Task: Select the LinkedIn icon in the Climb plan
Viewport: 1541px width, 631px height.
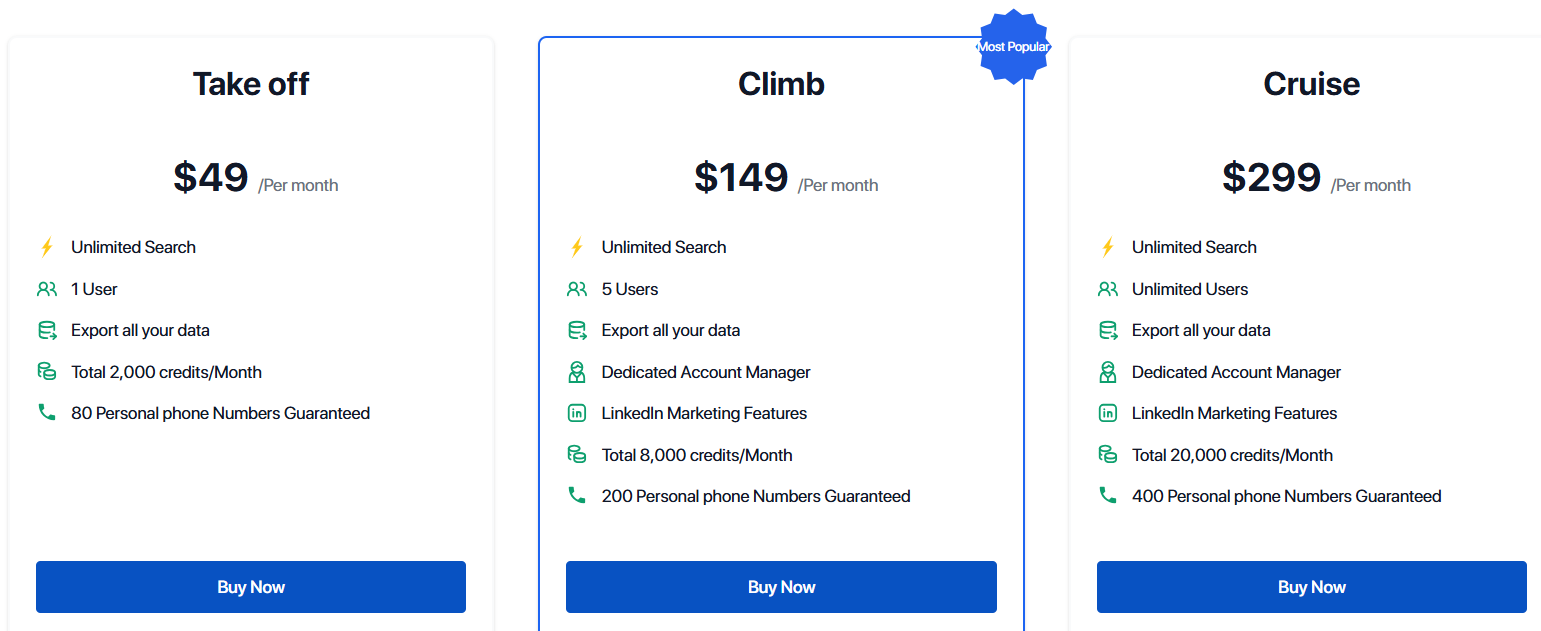Action: pos(577,412)
